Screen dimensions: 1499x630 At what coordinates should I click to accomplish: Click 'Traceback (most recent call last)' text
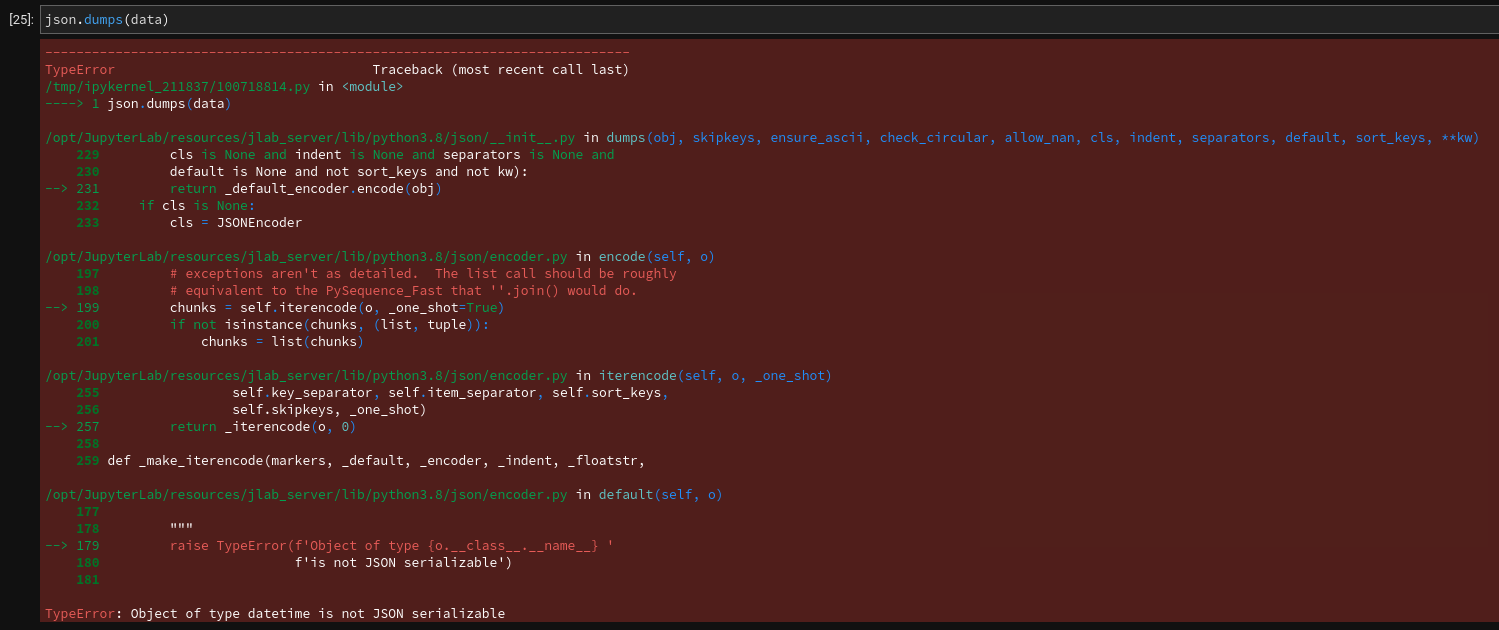(500, 70)
